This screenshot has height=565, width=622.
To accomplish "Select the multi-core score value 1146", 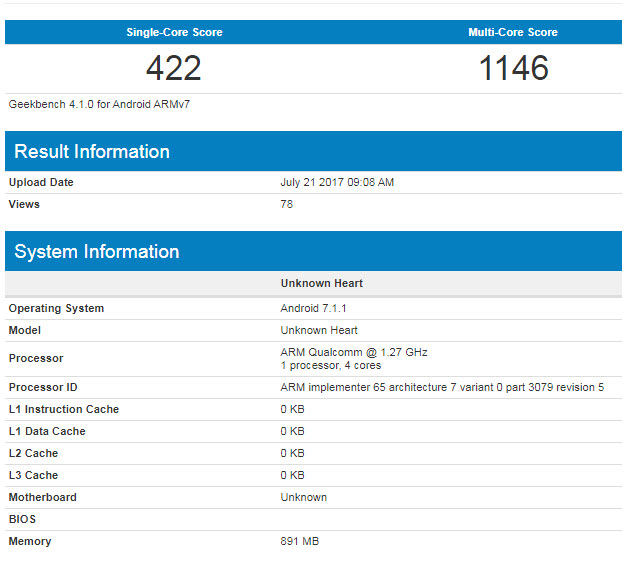I will click(x=513, y=68).
